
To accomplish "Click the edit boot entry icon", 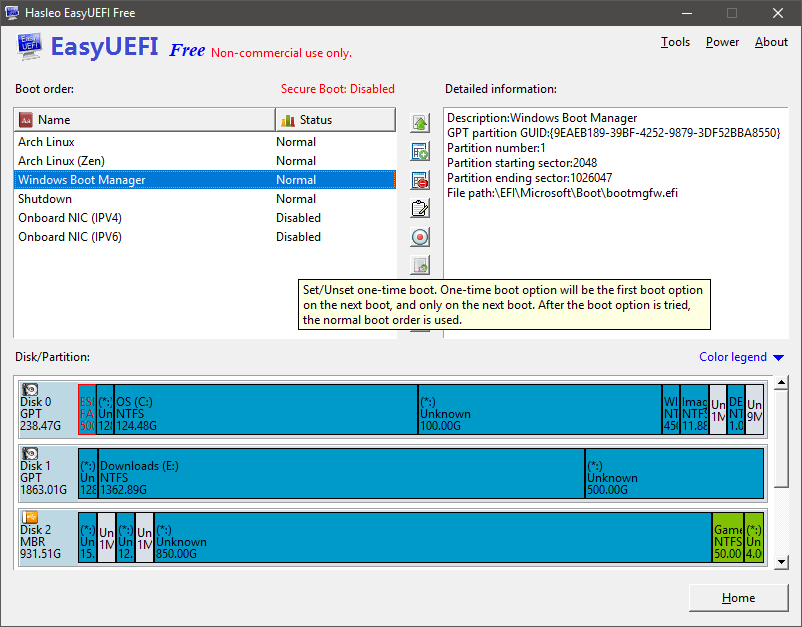I will [420, 209].
